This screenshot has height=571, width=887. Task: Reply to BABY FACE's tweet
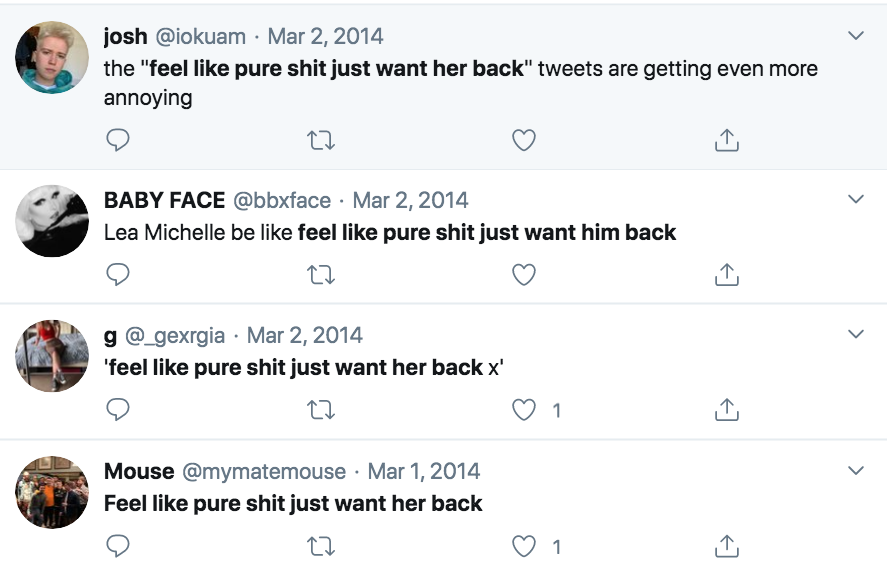coord(118,274)
